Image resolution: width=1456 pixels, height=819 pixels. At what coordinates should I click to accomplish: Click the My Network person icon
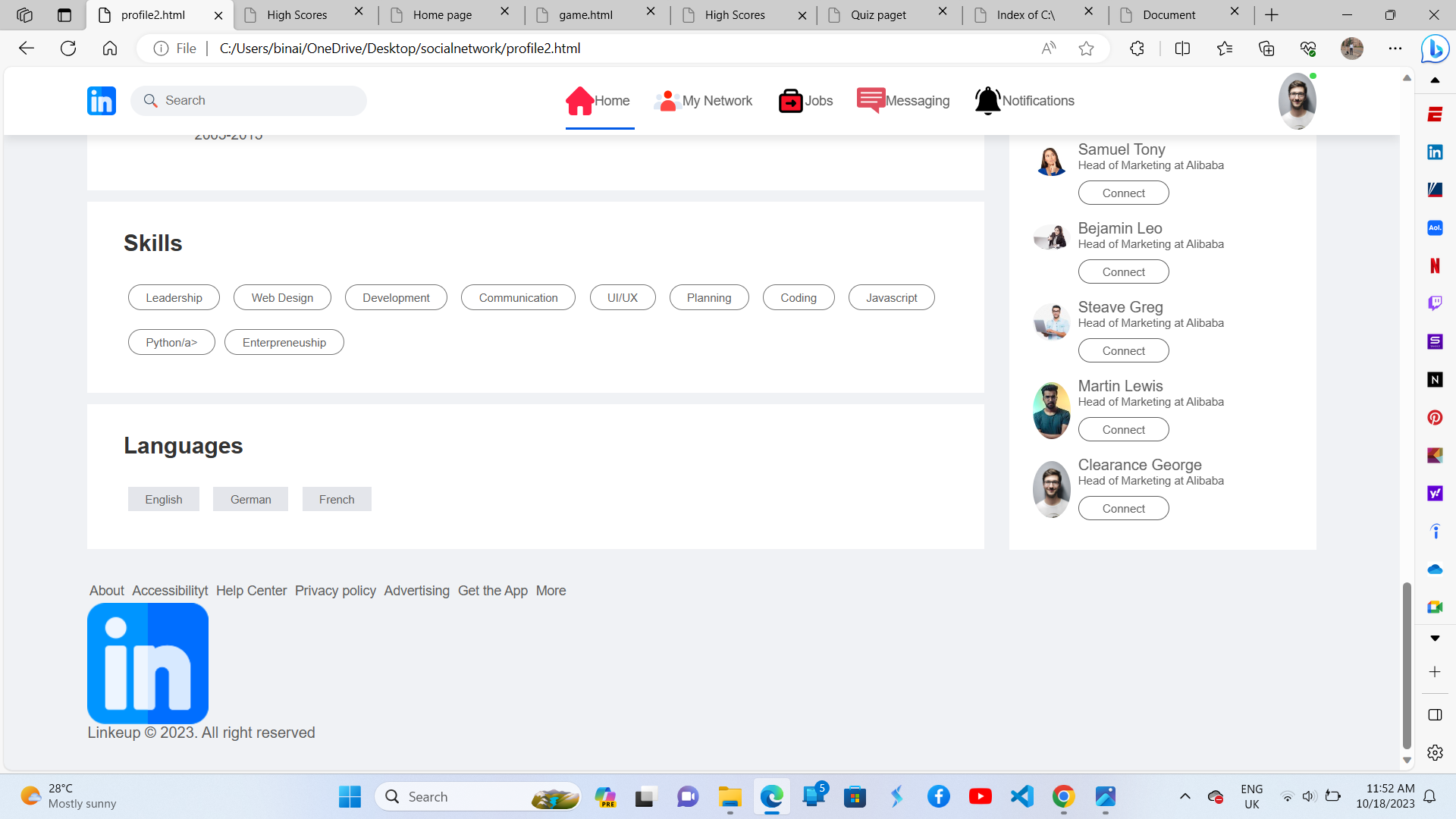(x=667, y=101)
